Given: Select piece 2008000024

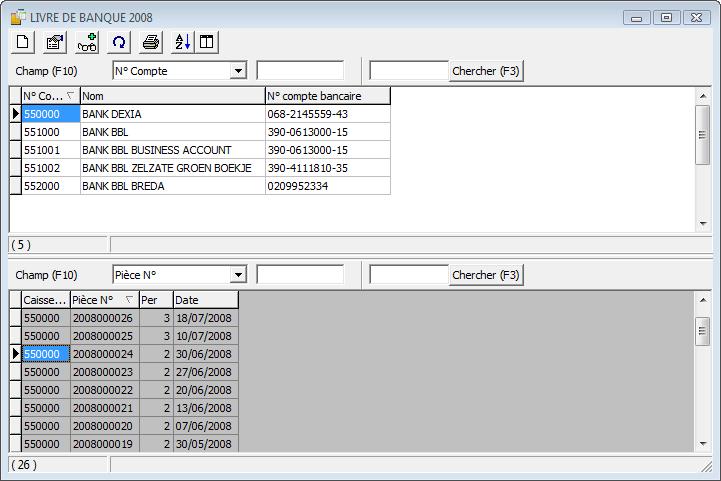Looking at the screenshot, I should 104,354.
